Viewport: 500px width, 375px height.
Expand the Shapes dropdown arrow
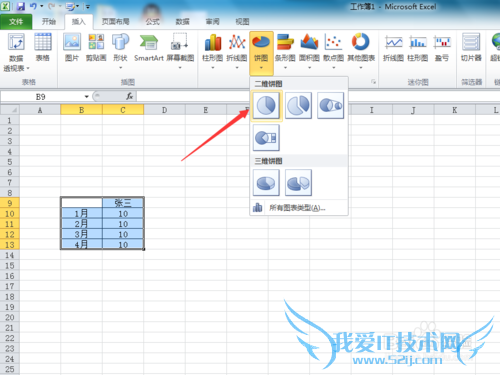coord(120,68)
